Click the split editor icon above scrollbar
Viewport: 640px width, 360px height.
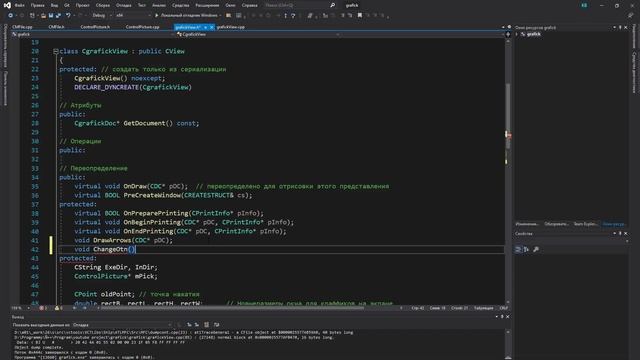pyautogui.click(x=508, y=35)
